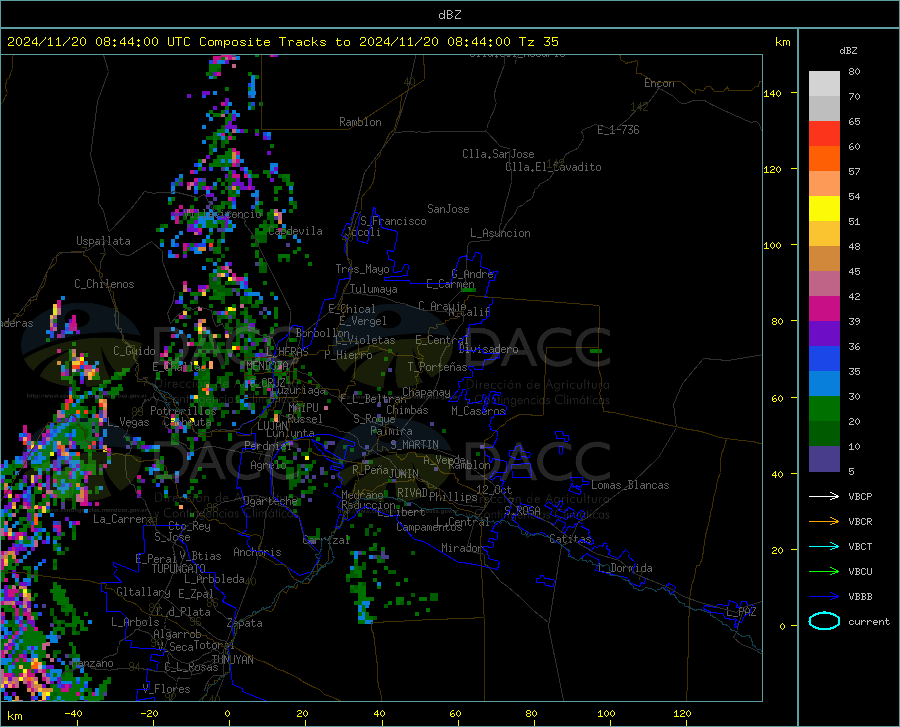Image resolution: width=900 pixels, height=727 pixels.
Task: Click the Clla.SanJose label on map
Action: click(x=498, y=154)
